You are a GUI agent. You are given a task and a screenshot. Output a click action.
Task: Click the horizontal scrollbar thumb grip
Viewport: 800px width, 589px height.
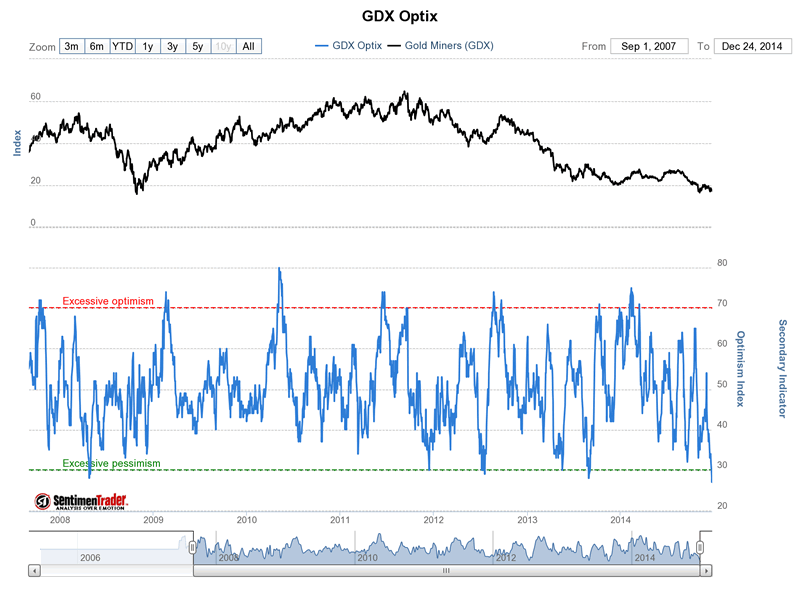coord(446,571)
